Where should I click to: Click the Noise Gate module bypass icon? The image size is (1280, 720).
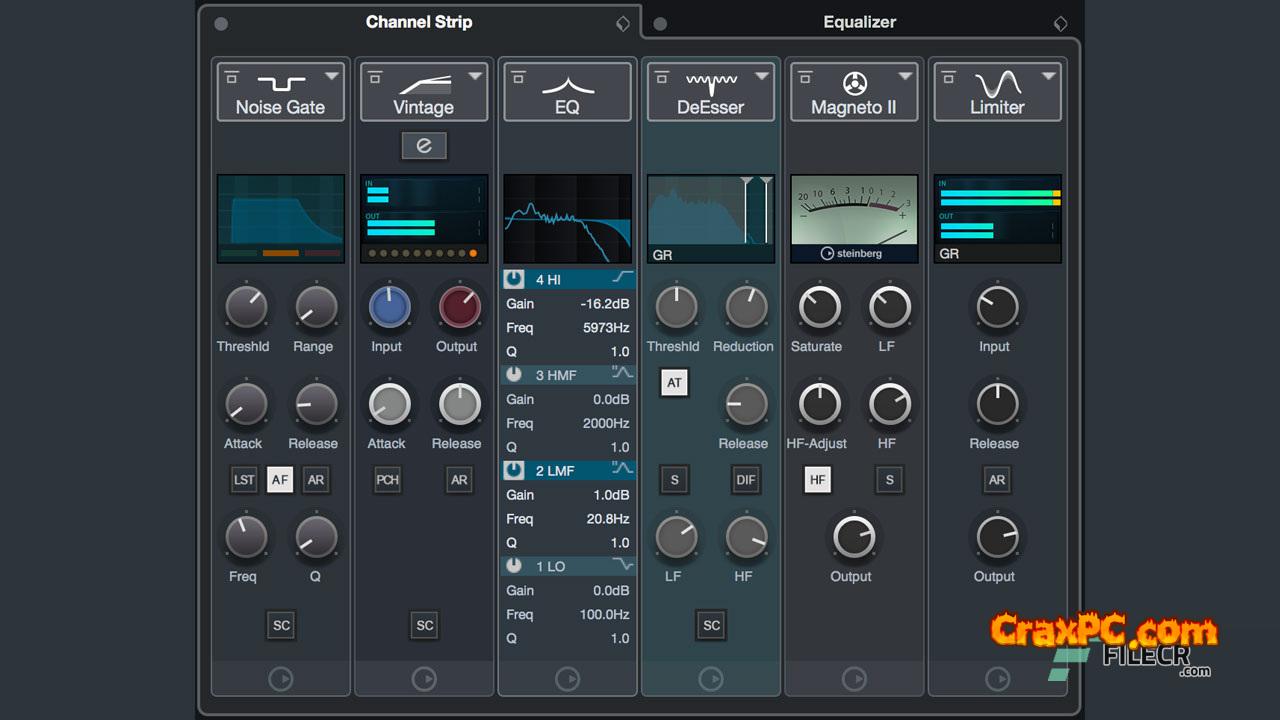click(x=231, y=76)
